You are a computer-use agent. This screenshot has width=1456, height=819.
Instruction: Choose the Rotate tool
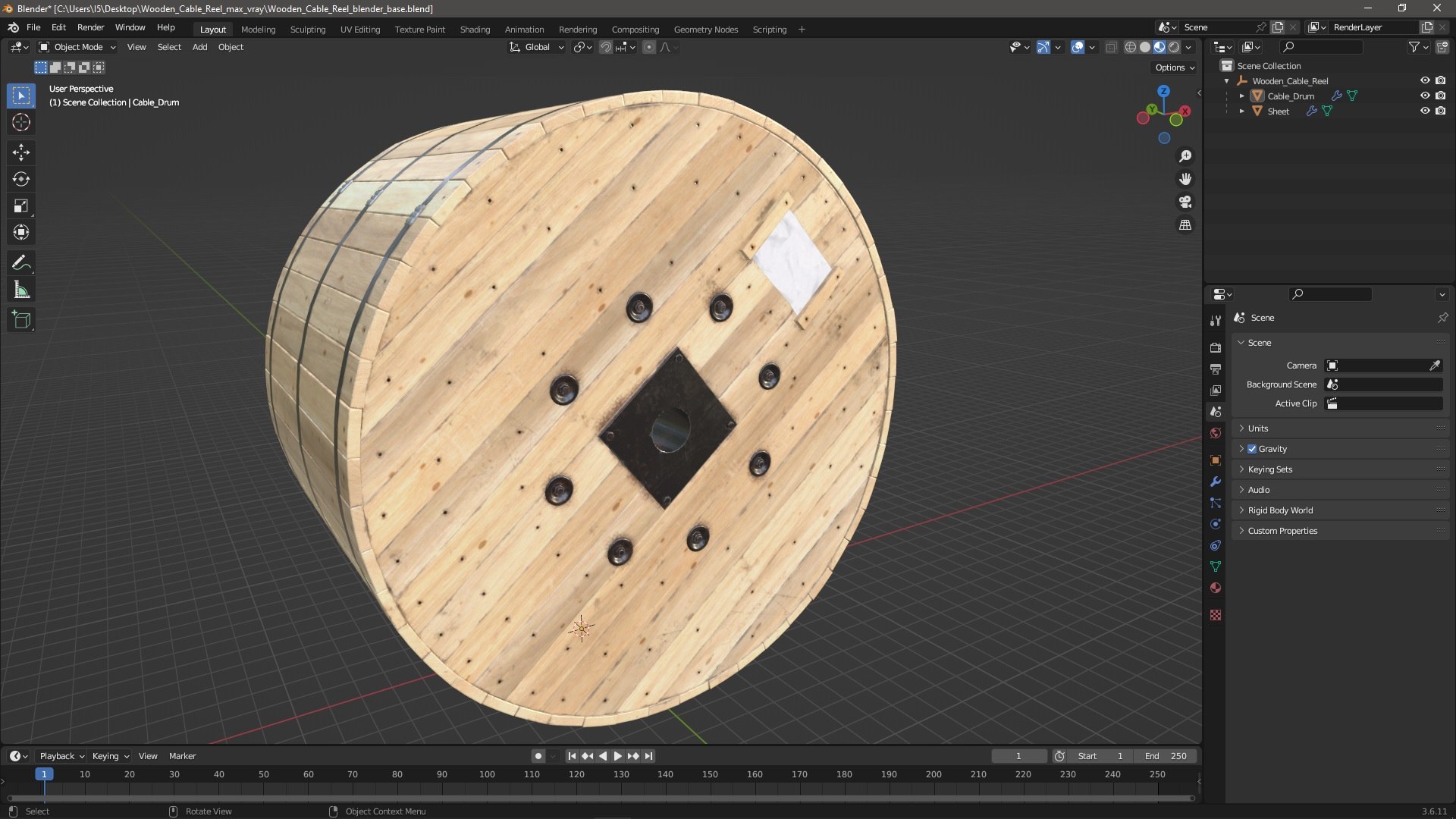[21, 179]
